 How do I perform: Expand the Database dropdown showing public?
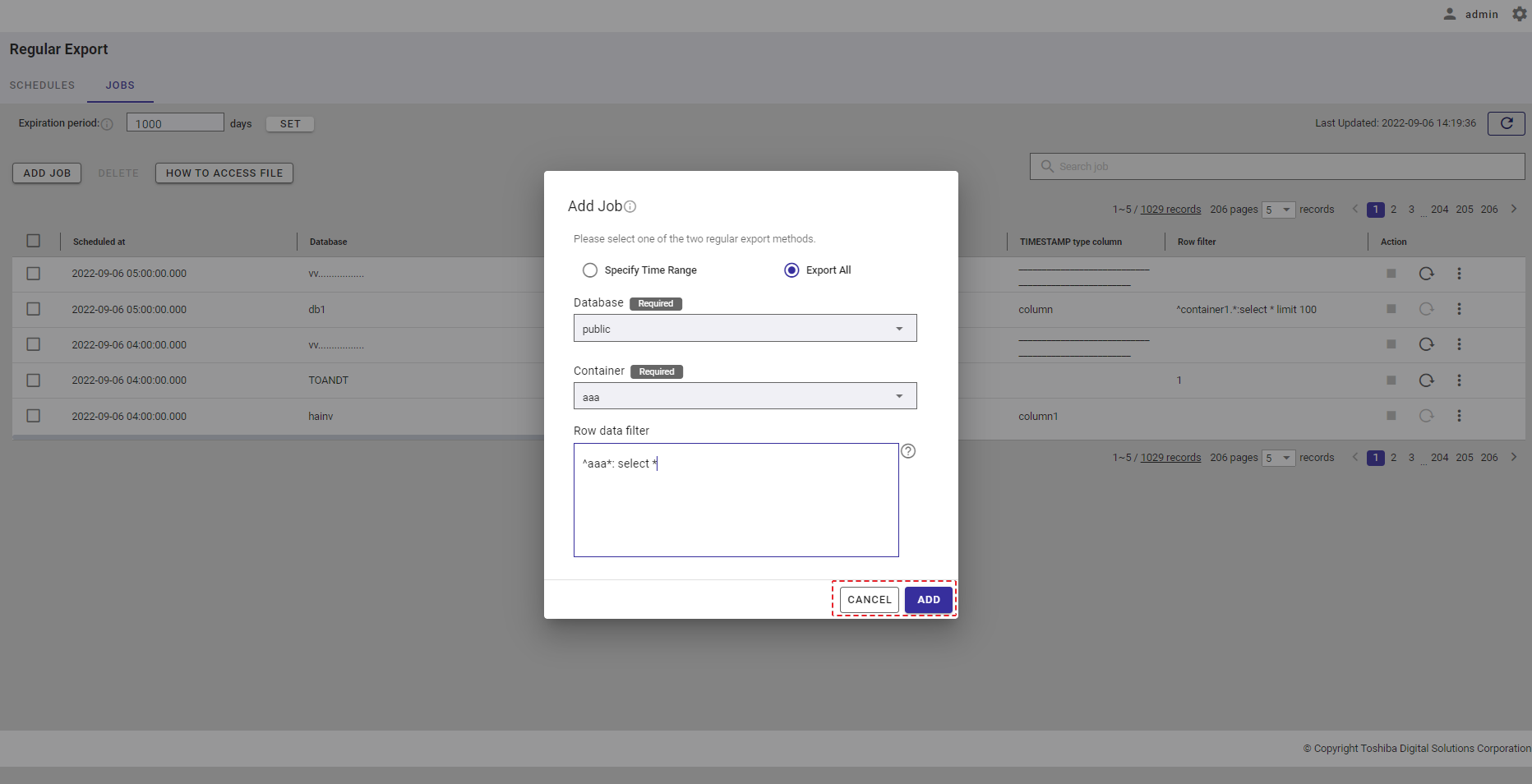click(x=745, y=329)
